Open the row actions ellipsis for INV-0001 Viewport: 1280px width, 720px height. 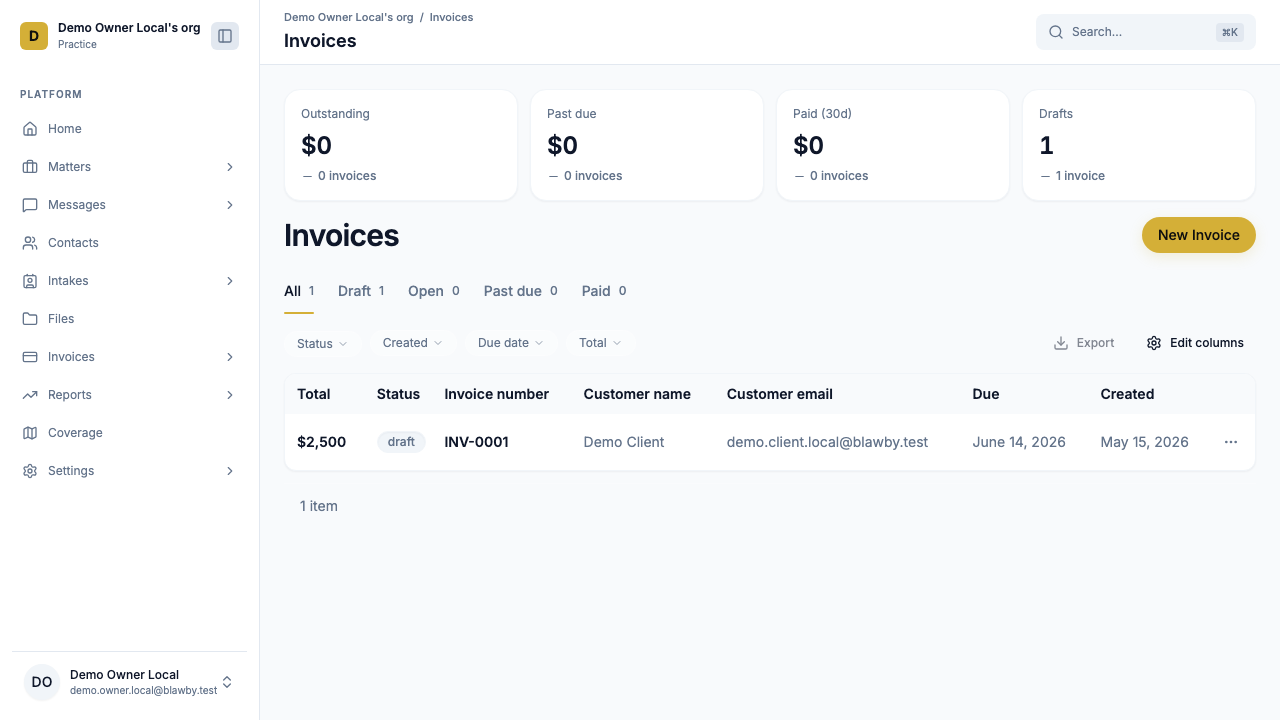click(x=1231, y=442)
